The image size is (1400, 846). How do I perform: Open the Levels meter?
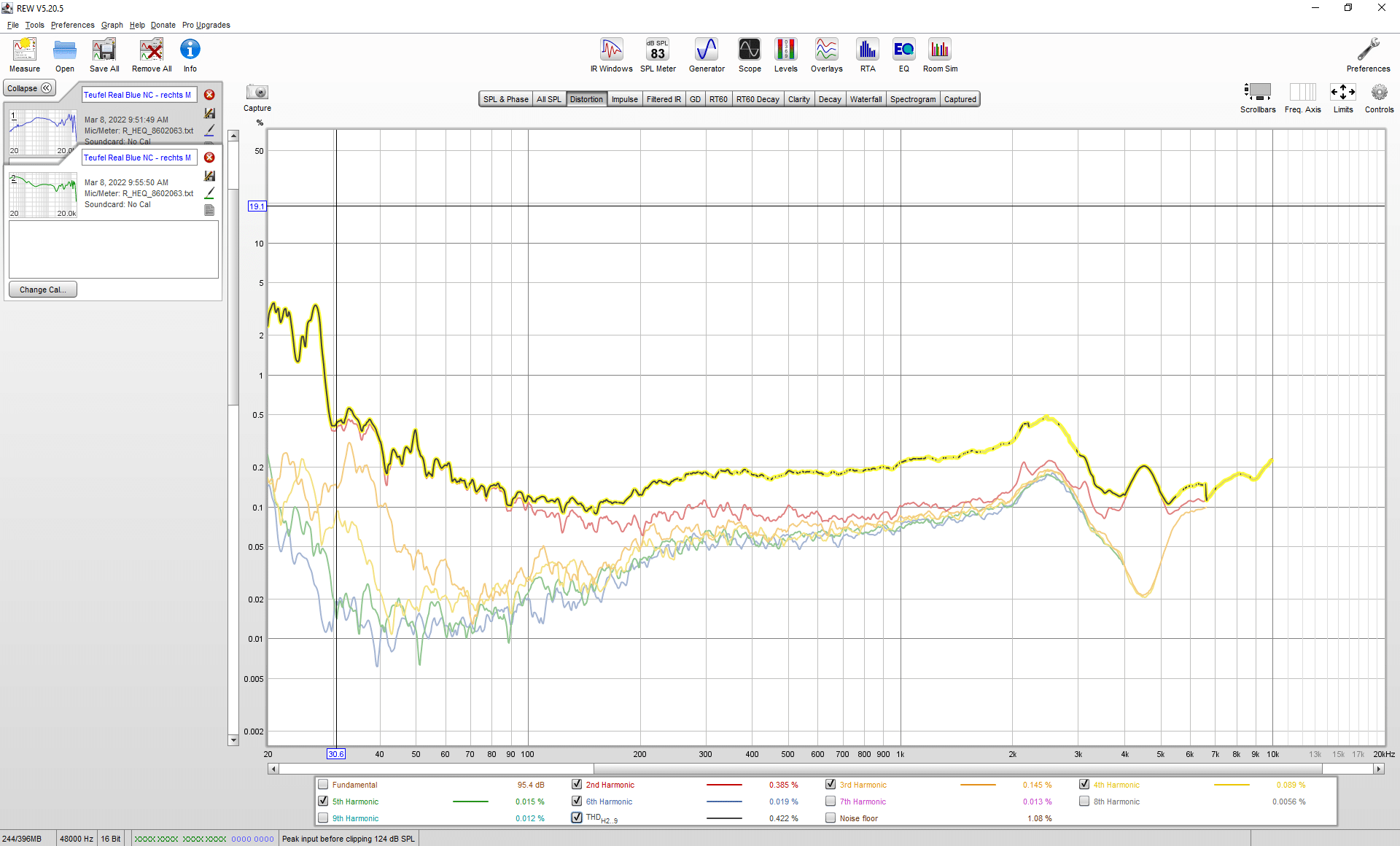[x=785, y=55]
